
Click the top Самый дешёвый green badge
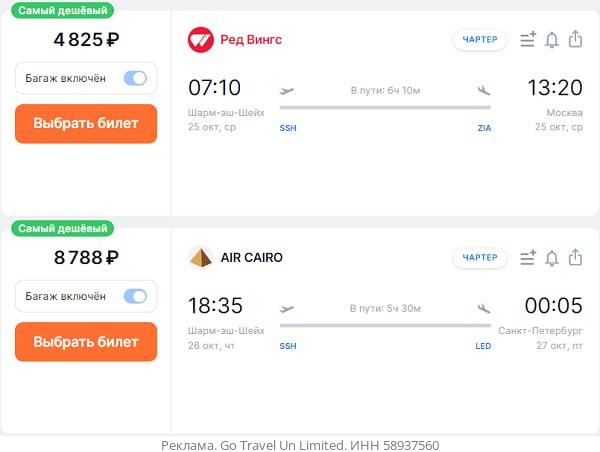point(62,10)
